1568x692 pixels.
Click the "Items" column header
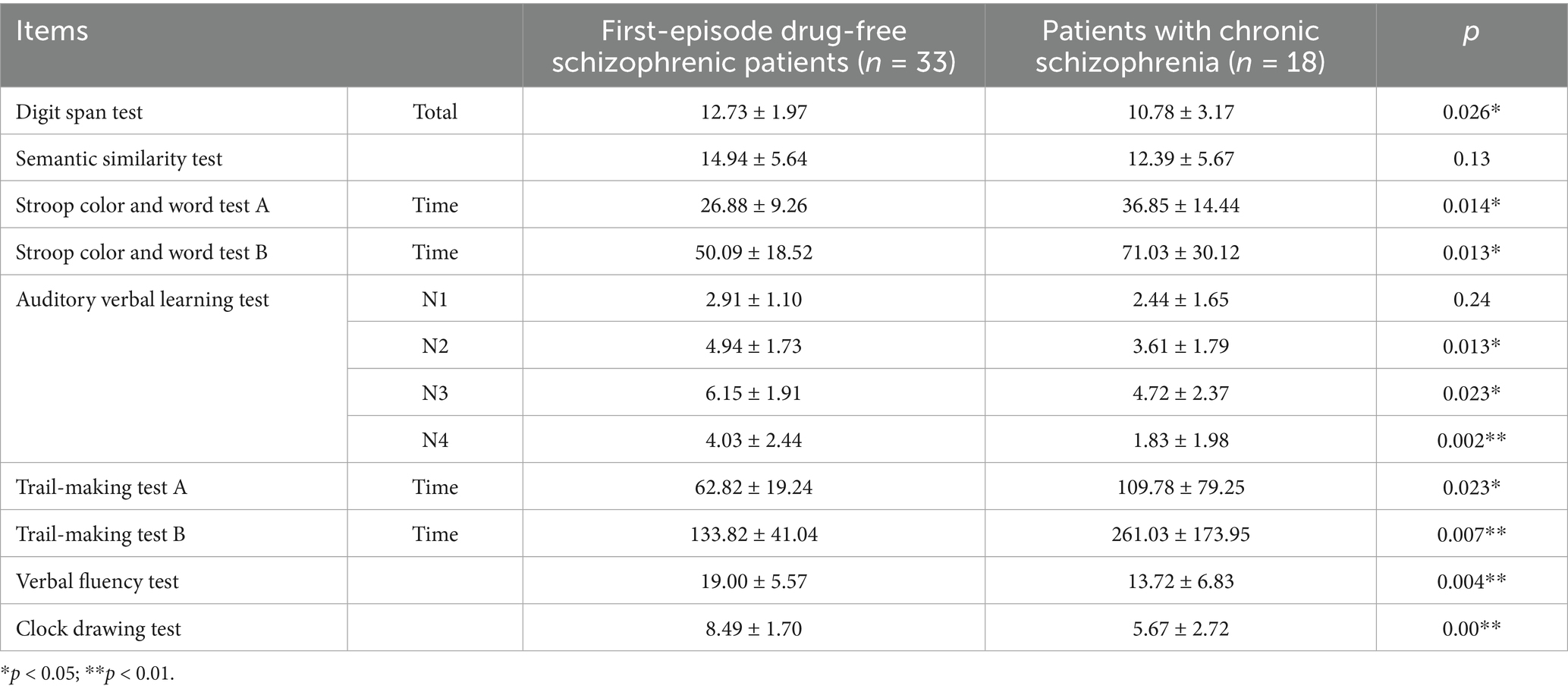click(52, 32)
